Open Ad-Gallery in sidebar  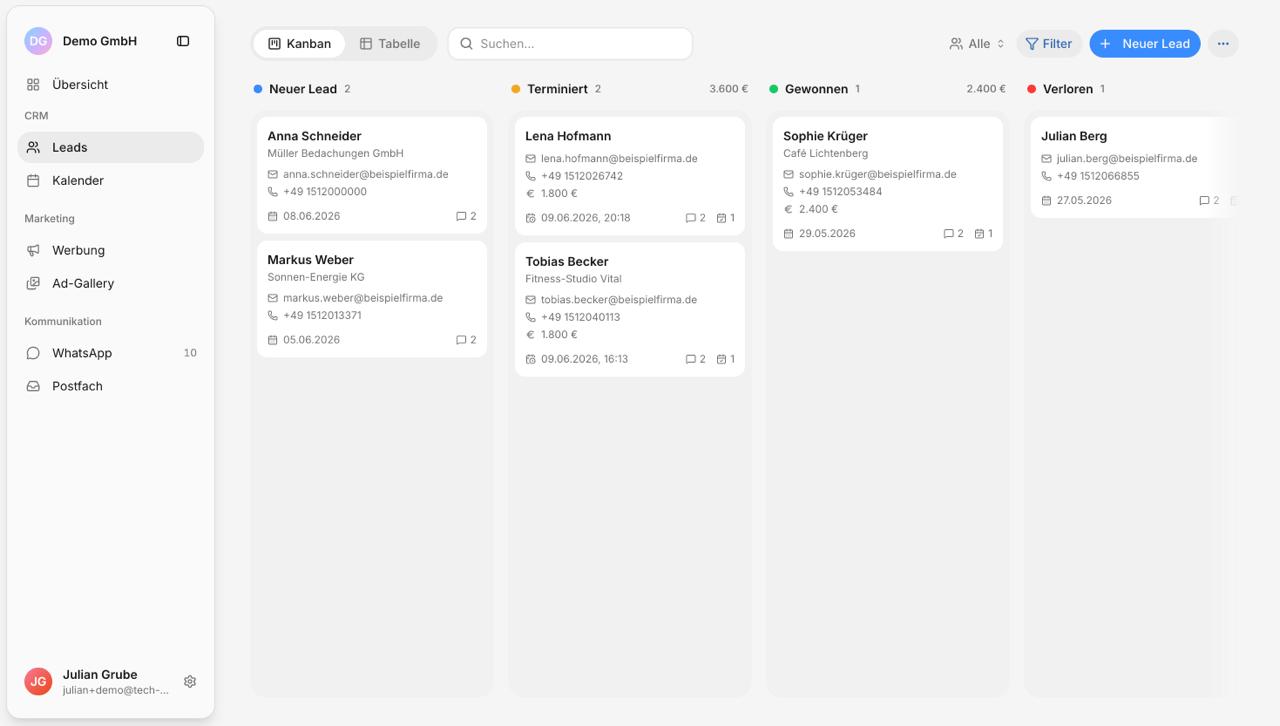point(110,284)
